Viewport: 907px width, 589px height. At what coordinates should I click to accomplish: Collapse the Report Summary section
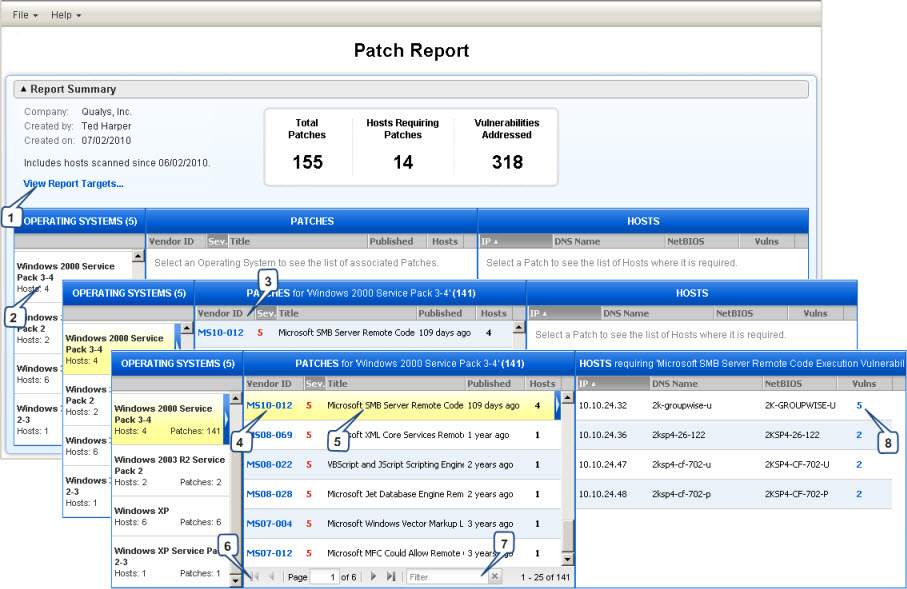[x=26, y=89]
